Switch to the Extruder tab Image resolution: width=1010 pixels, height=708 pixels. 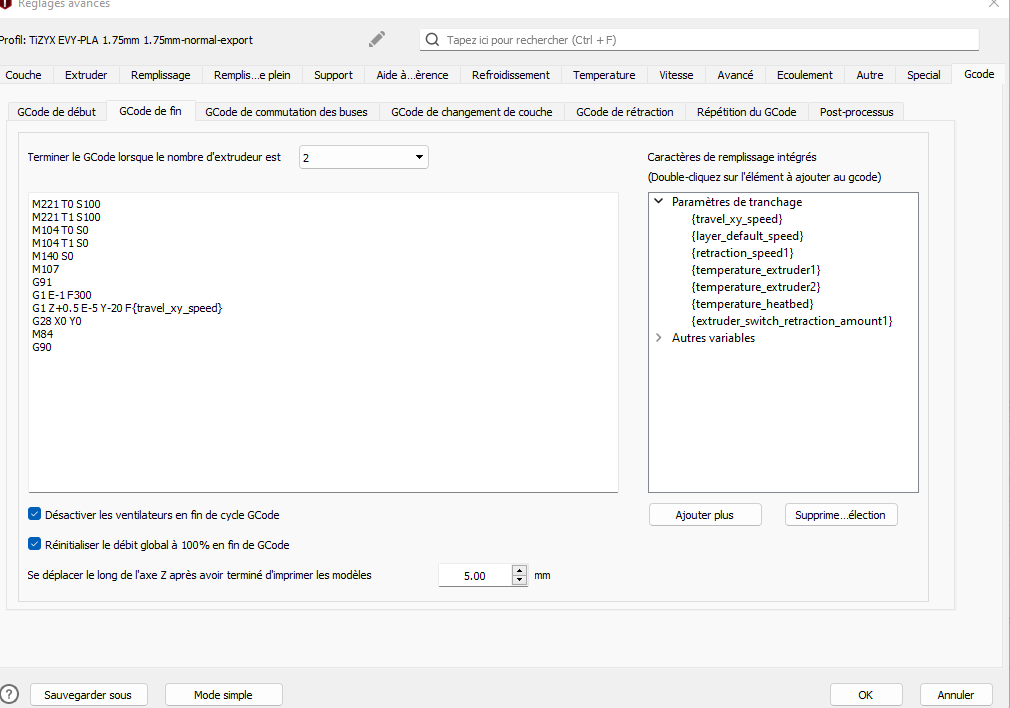(x=86, y=75)
